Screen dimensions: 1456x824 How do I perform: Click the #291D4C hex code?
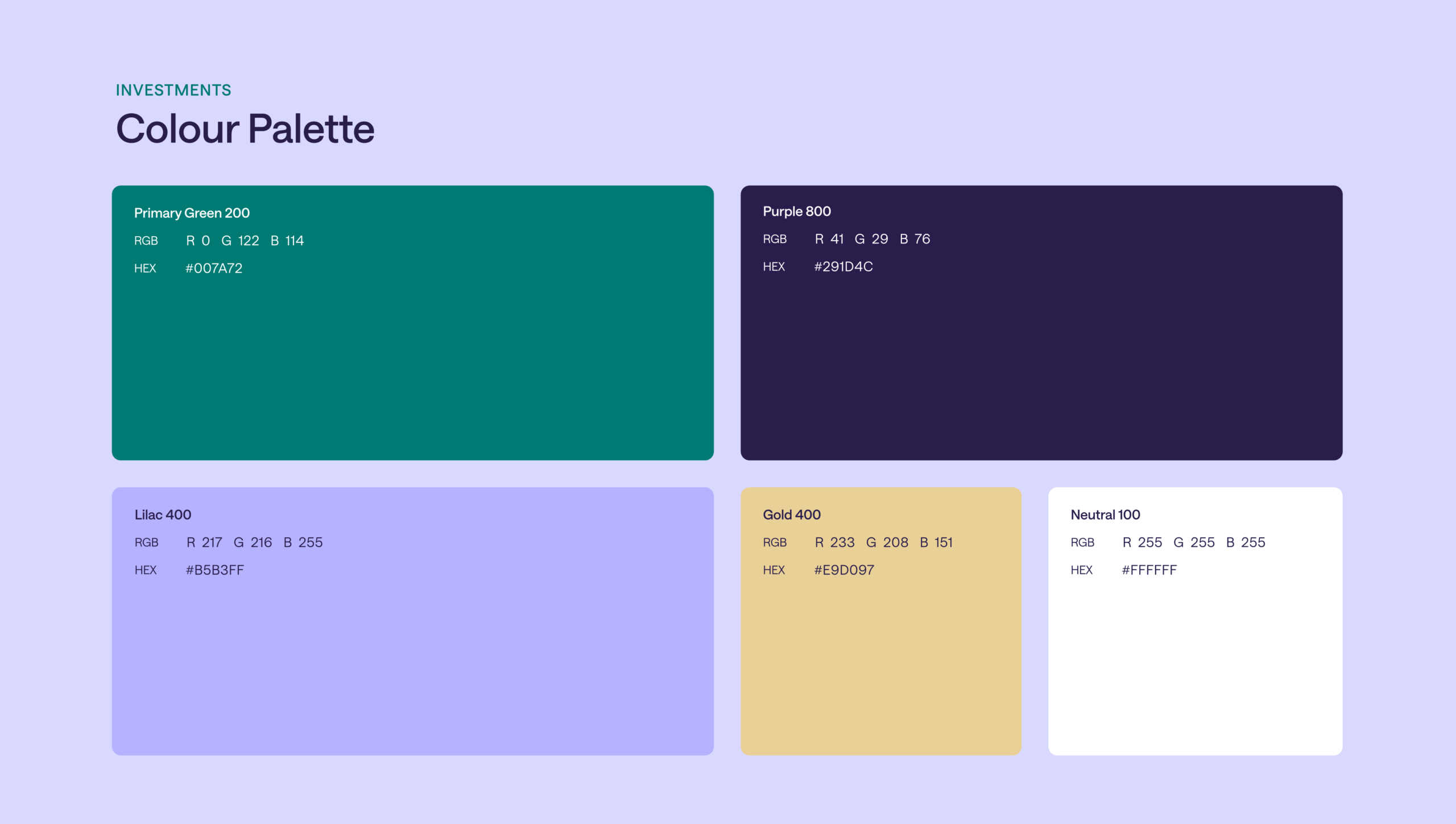pos(843,266)
